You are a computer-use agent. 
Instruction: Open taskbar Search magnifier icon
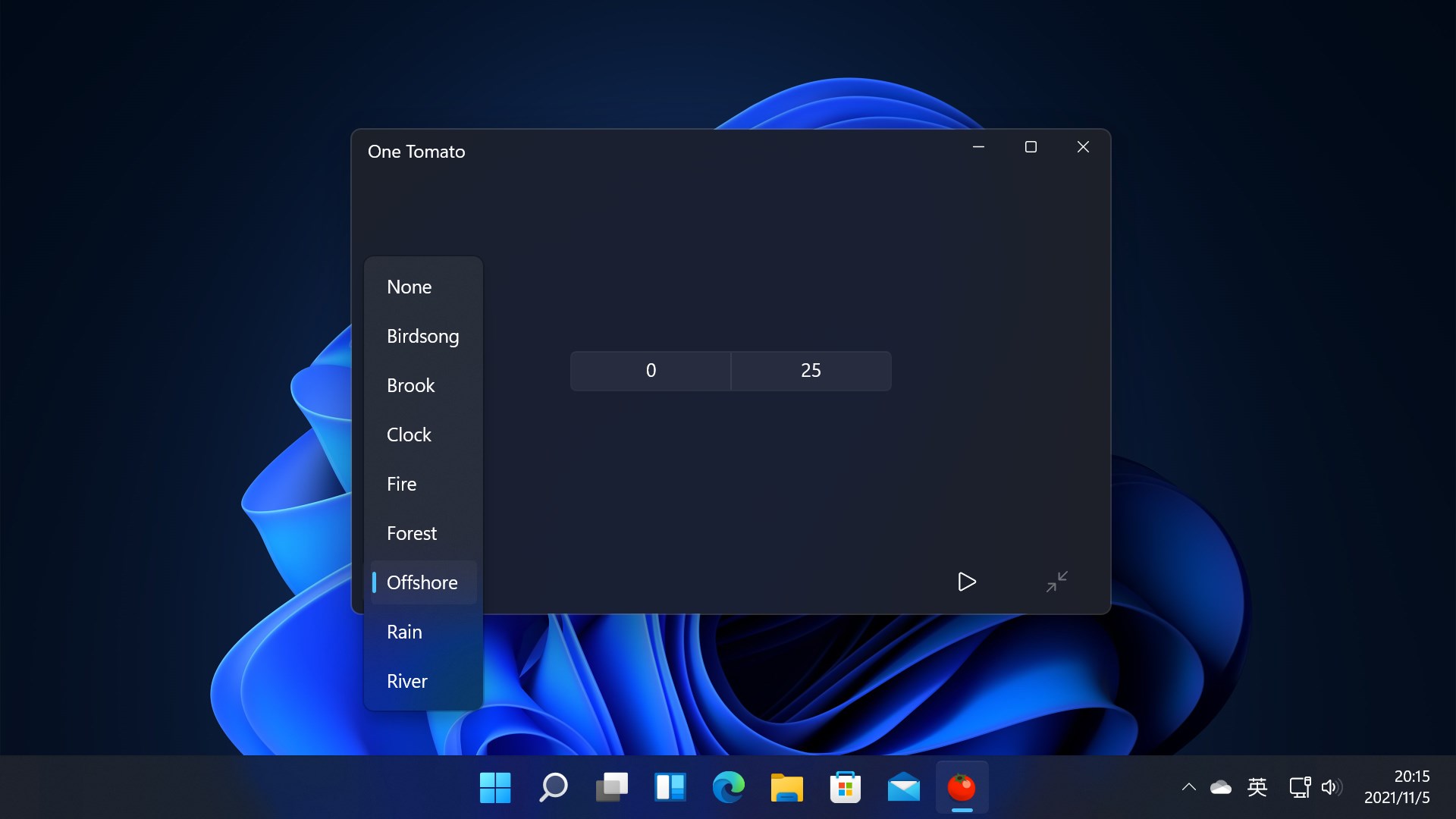click(x=554, y=788)
